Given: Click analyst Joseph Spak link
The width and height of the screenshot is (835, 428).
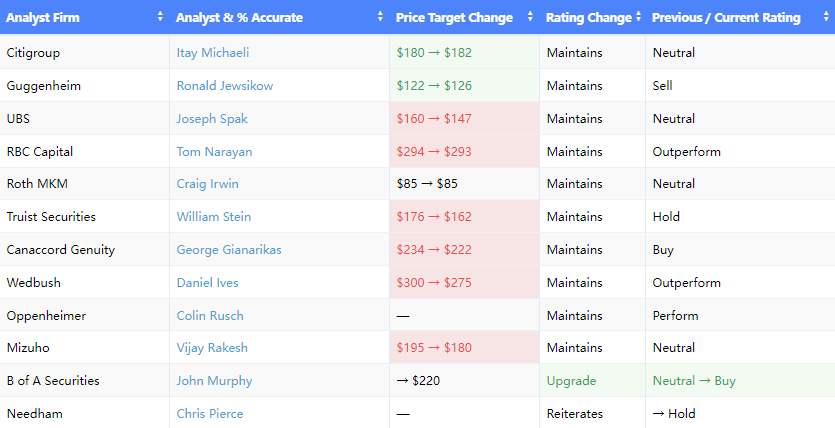Looking at the screenshot, I should click(212, 119).
